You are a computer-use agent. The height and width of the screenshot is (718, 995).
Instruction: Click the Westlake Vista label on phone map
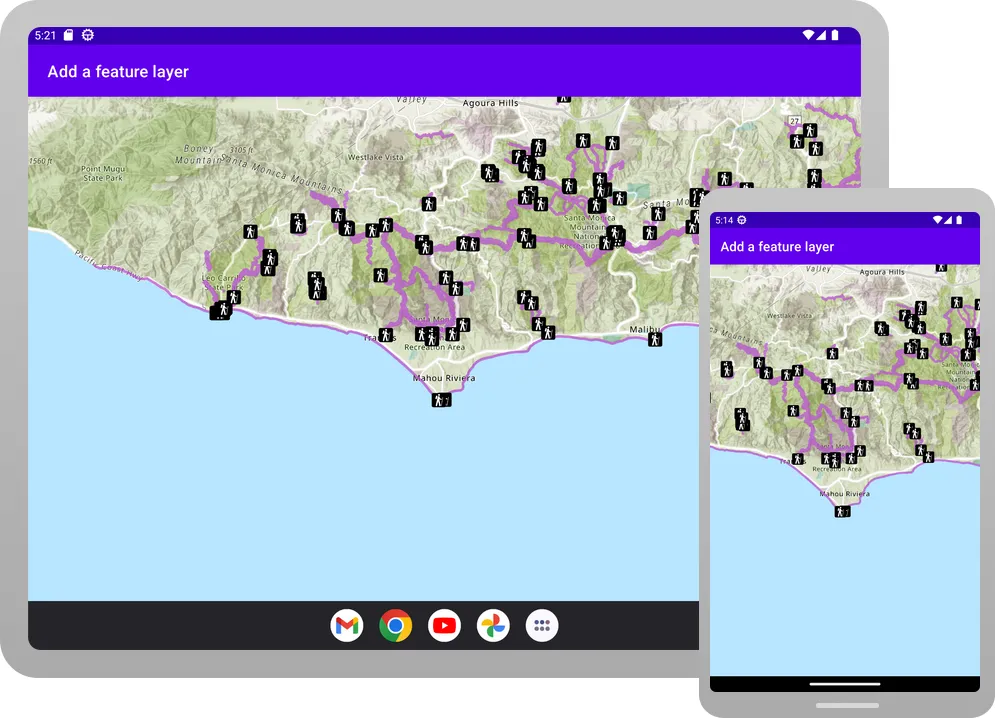tap(789, 316)
